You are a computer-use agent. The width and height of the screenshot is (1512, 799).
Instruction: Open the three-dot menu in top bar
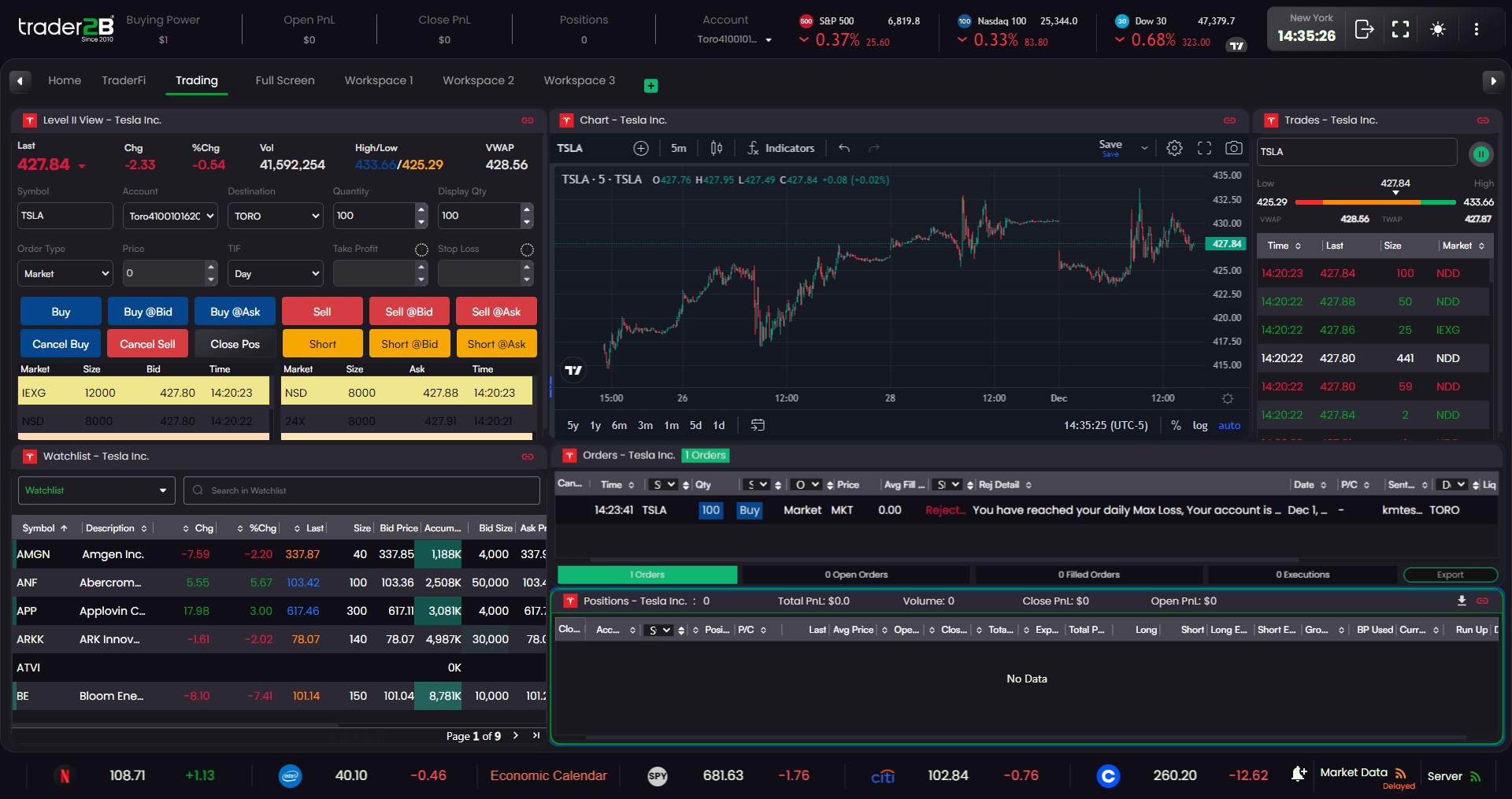coord(1476,30)
